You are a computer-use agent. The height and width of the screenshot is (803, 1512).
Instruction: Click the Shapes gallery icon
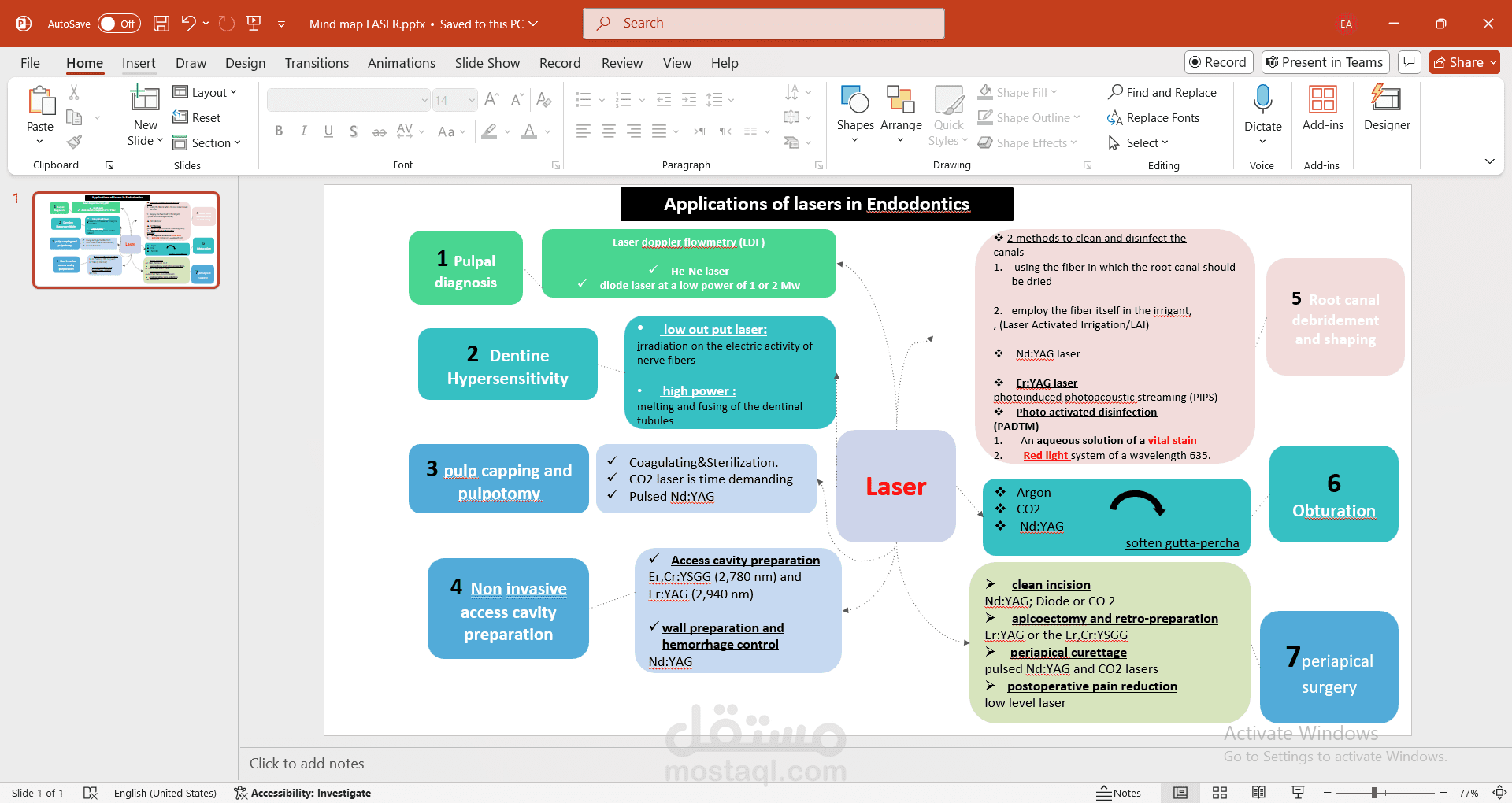coord(855,100)
